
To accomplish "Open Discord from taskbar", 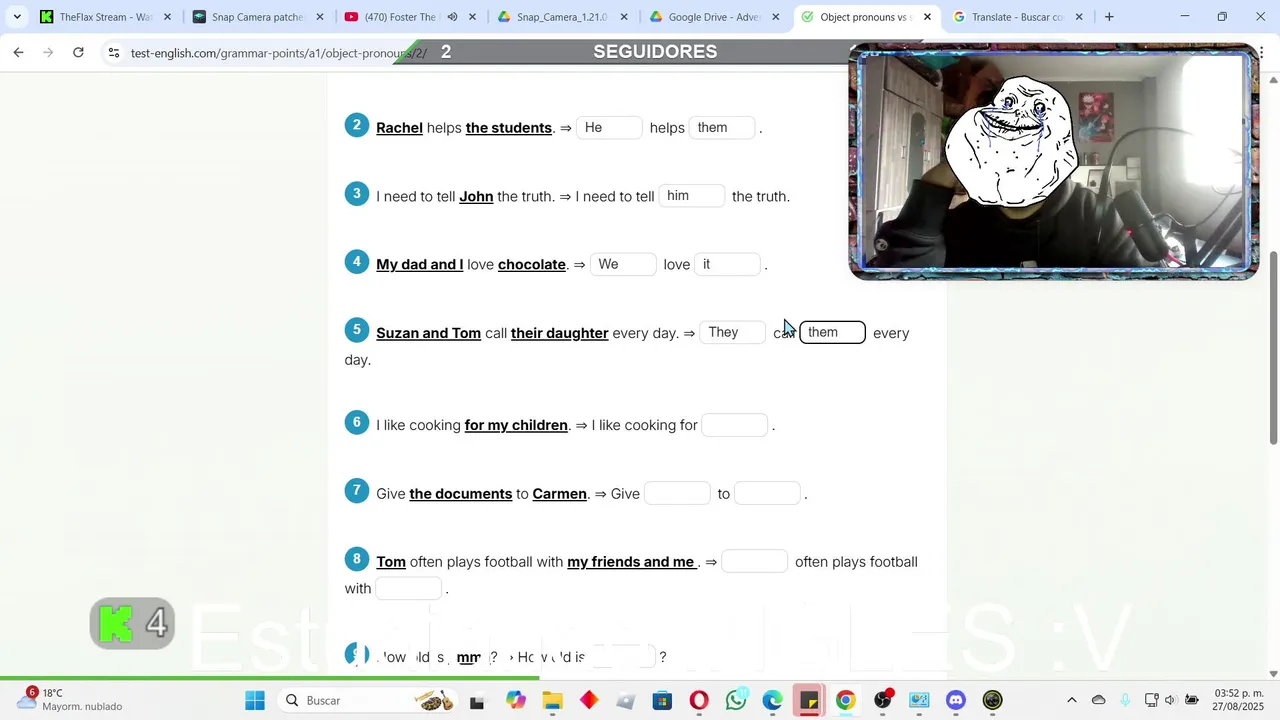I will [x=956, y=700].
